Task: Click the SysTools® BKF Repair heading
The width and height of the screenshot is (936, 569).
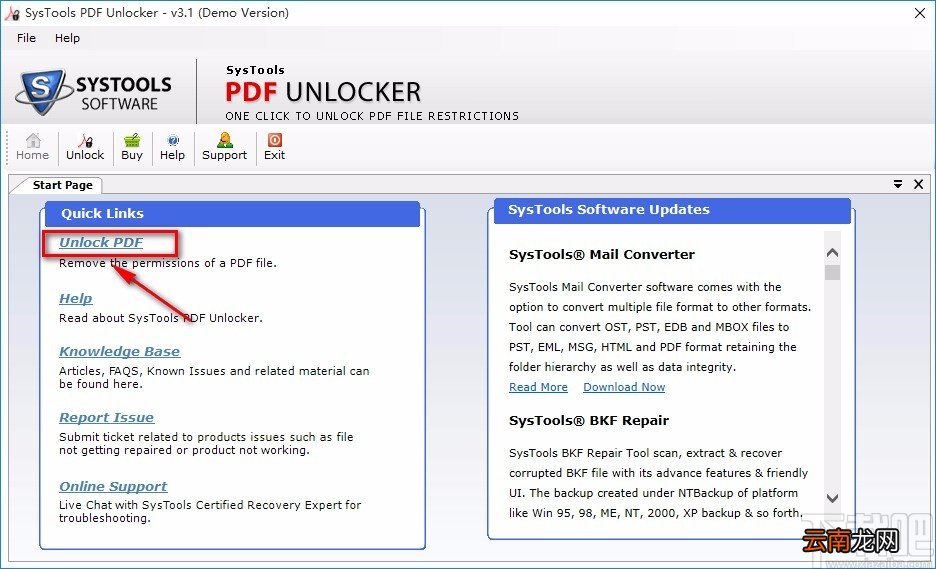Action: (589, 421)
